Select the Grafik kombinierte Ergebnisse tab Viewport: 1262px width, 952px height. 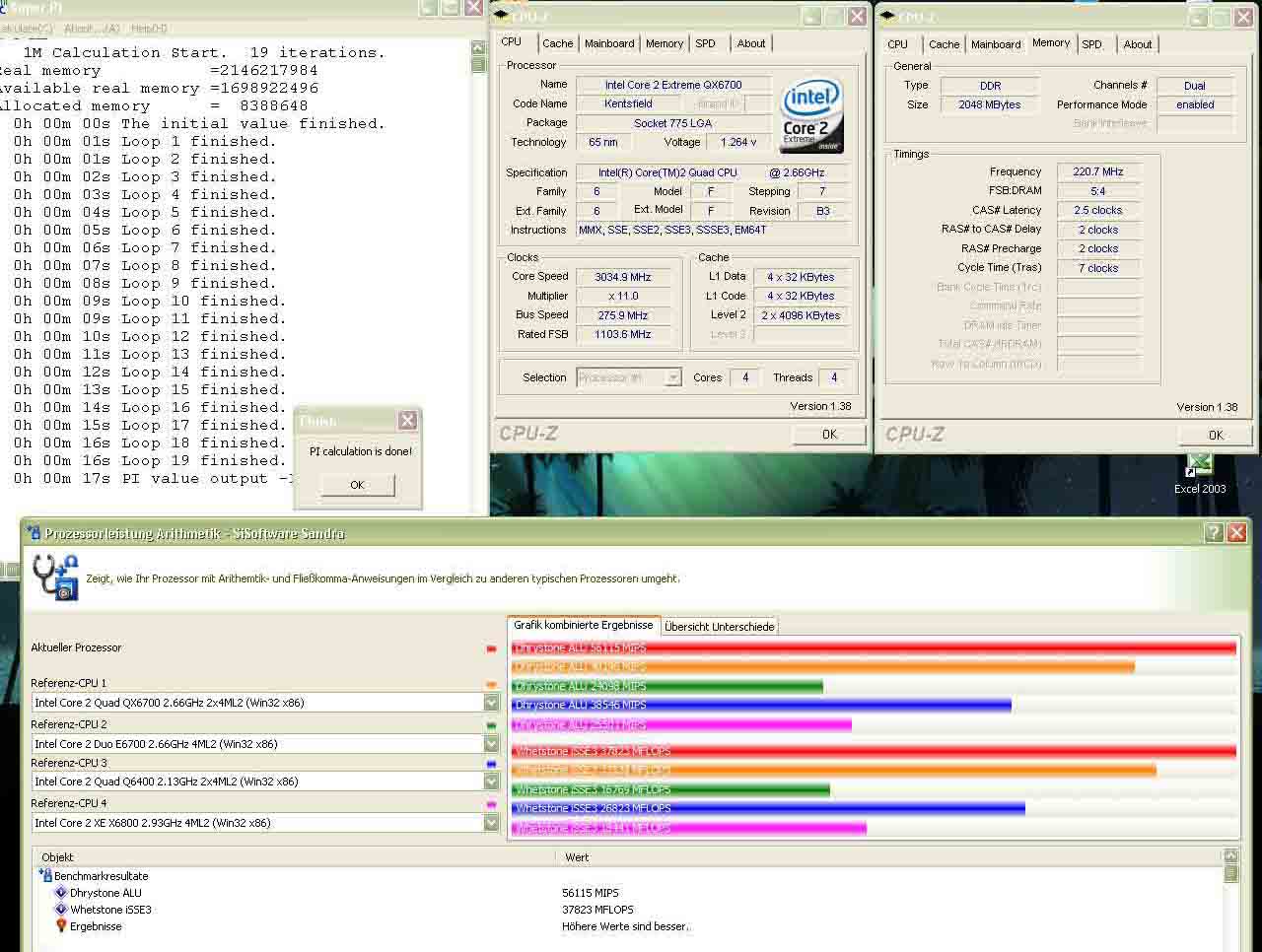click(x=583, y=625)
